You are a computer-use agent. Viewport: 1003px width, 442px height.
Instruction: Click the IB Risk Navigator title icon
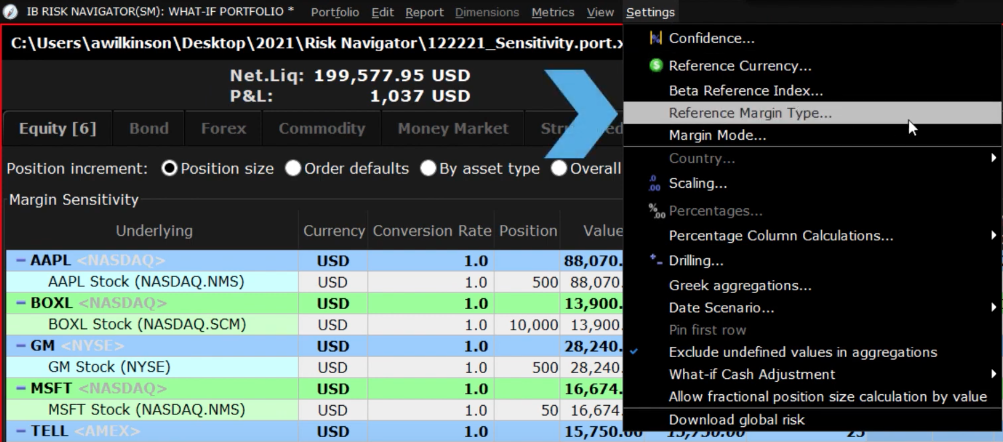[x=11, y=12]
